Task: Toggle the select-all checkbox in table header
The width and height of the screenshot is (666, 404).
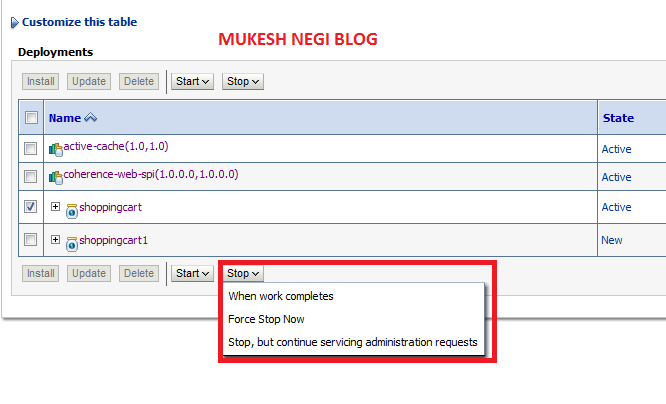Action: point(31,117)
